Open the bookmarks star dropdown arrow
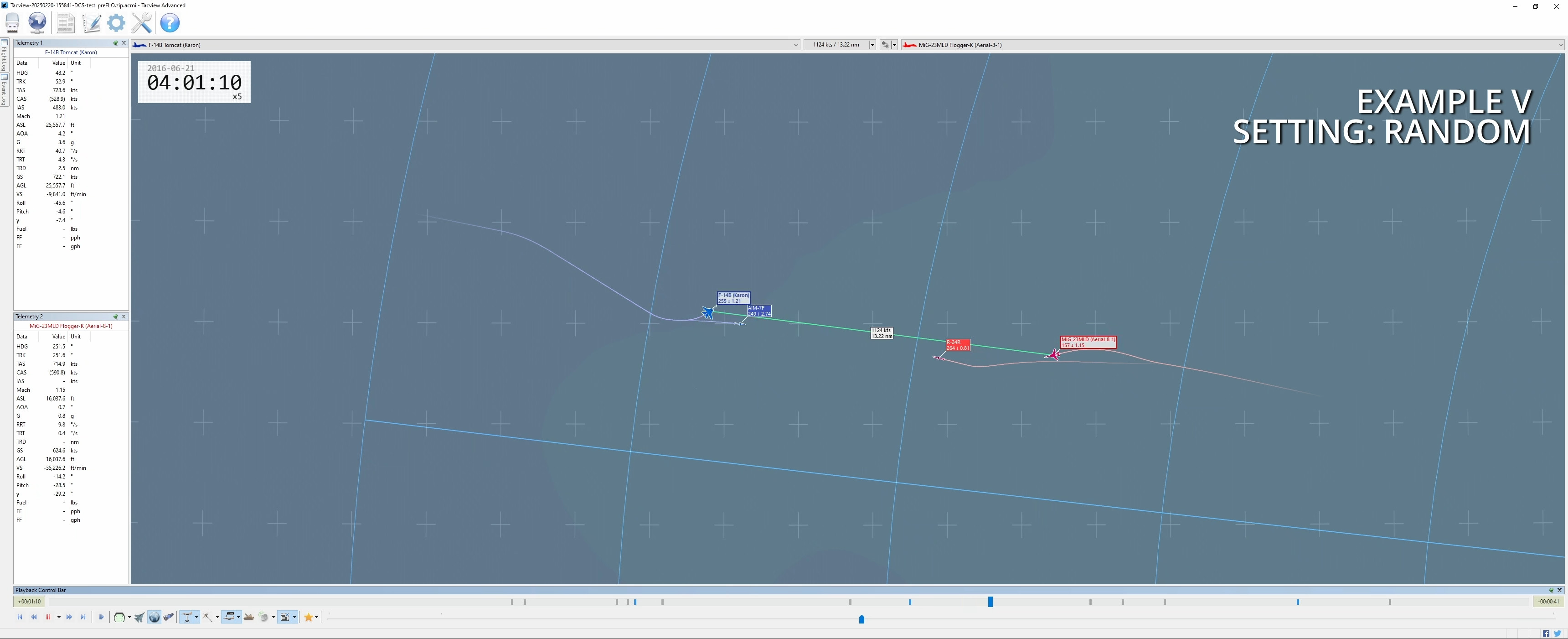Screen dimensions: 1568x639 [316, 617]
